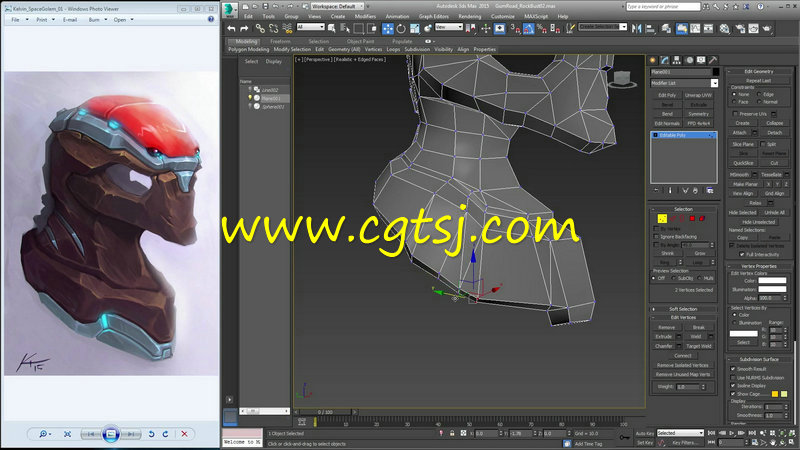Click the Pin Stack icon
800x450 pixels.
[x=657, y=190]
